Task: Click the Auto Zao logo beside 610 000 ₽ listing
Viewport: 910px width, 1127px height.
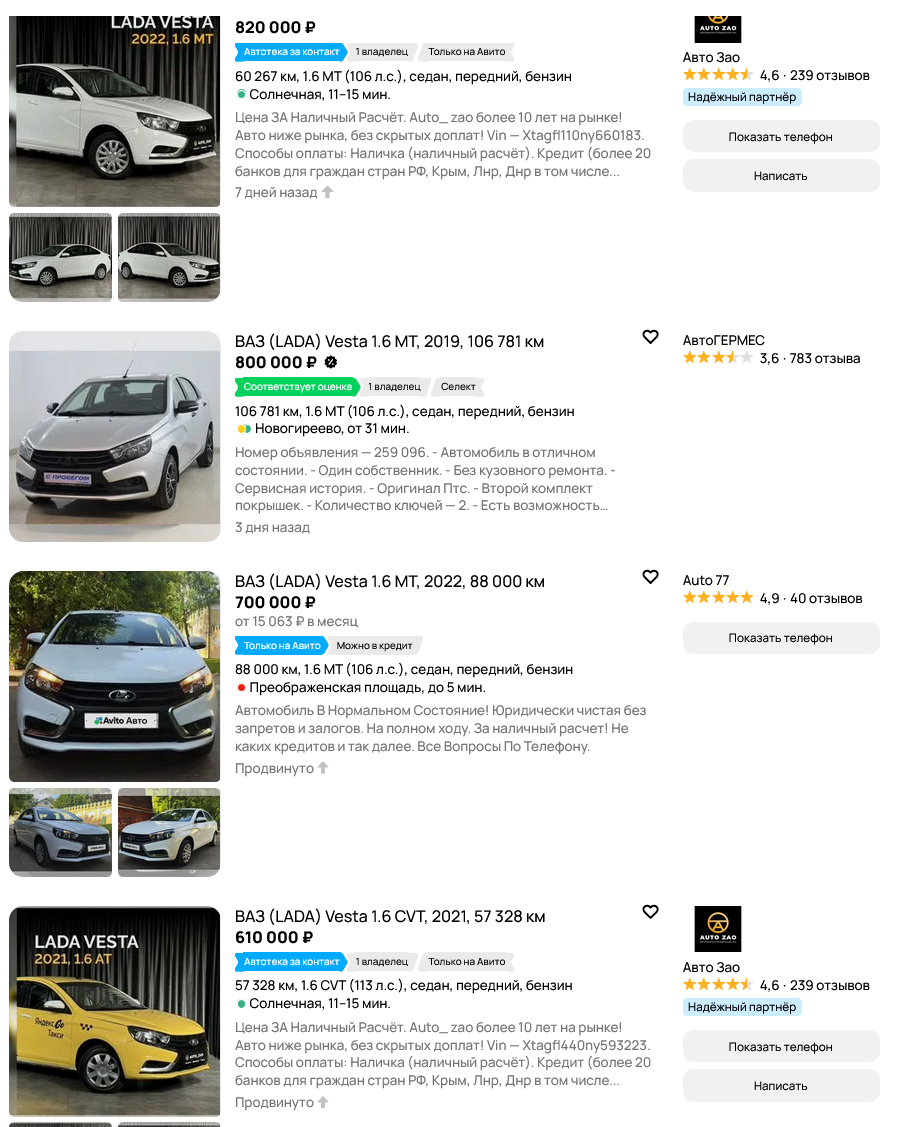Action: 717,929
